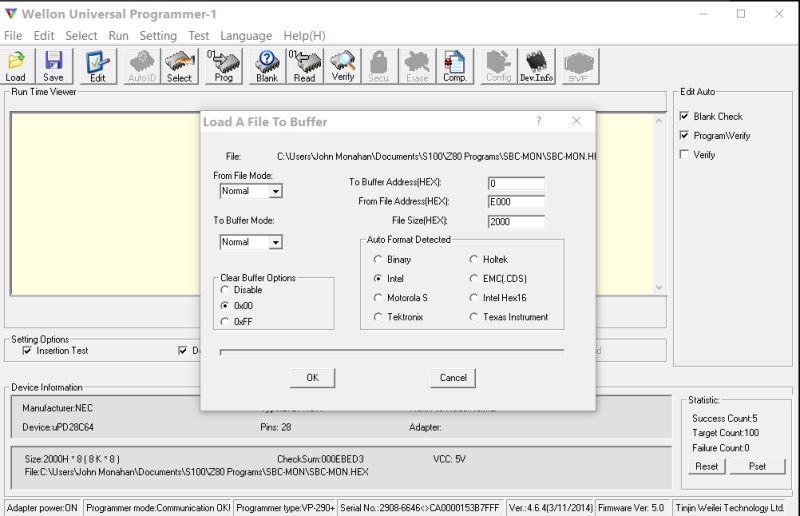Click the Save floppy disk icon

(54, 66)
